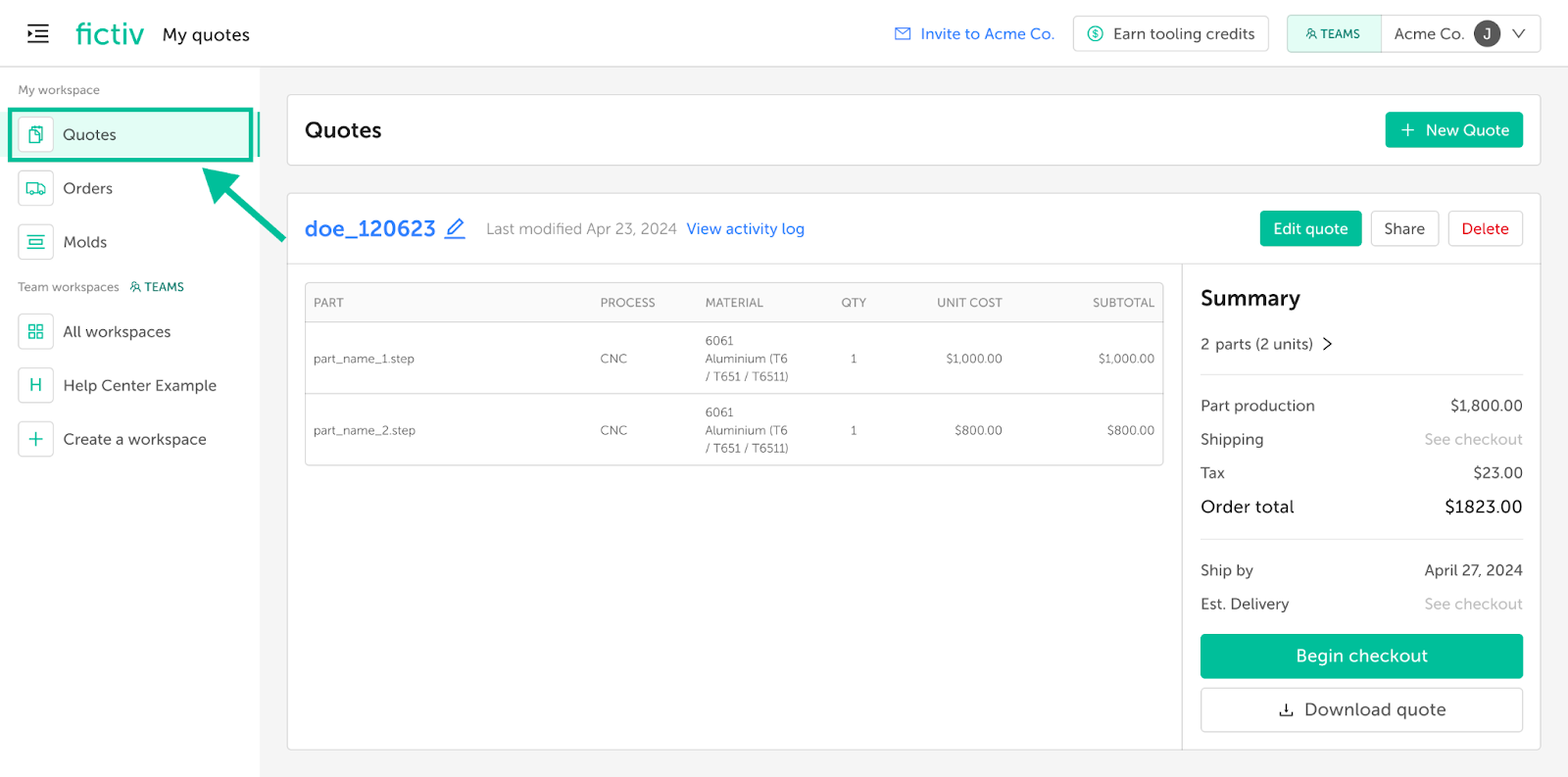Click the Molds icon in the sidebar

coord(36,242)
